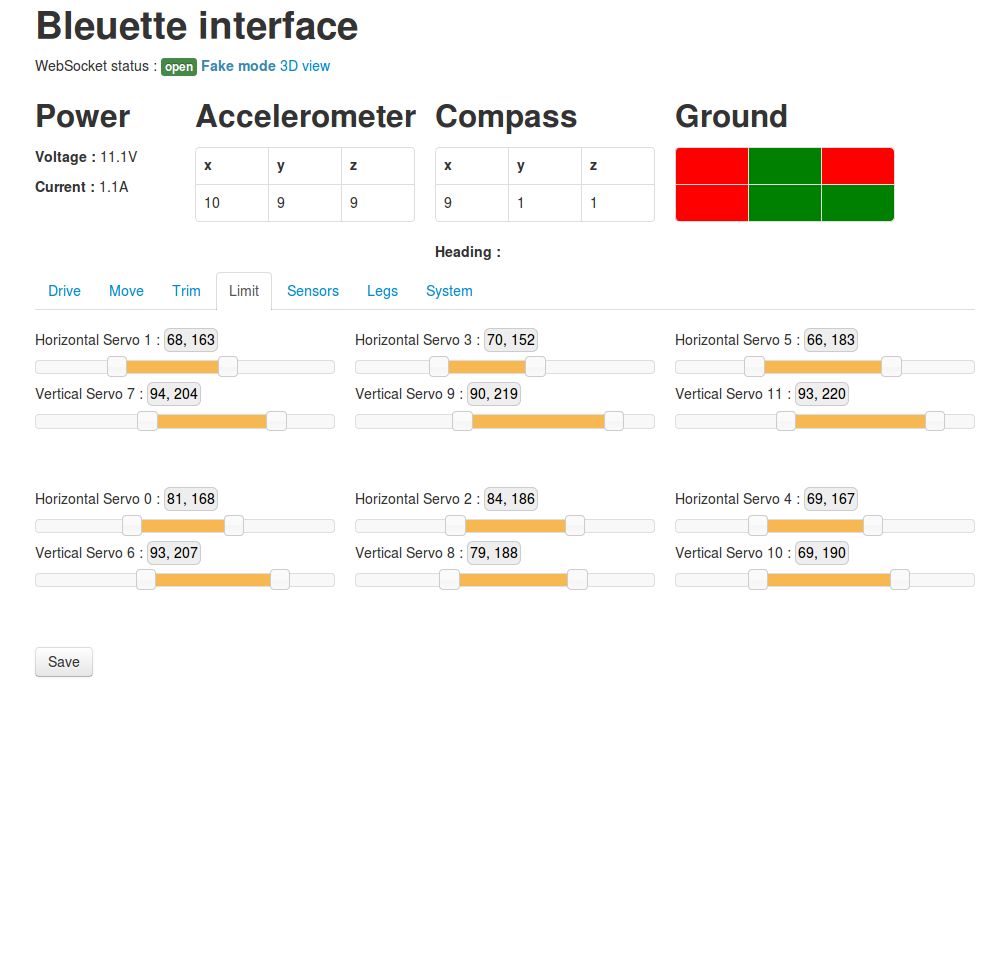Click Vertical Servo 9 upper limit handle
996x978 pixels.
tap(614, 421)
